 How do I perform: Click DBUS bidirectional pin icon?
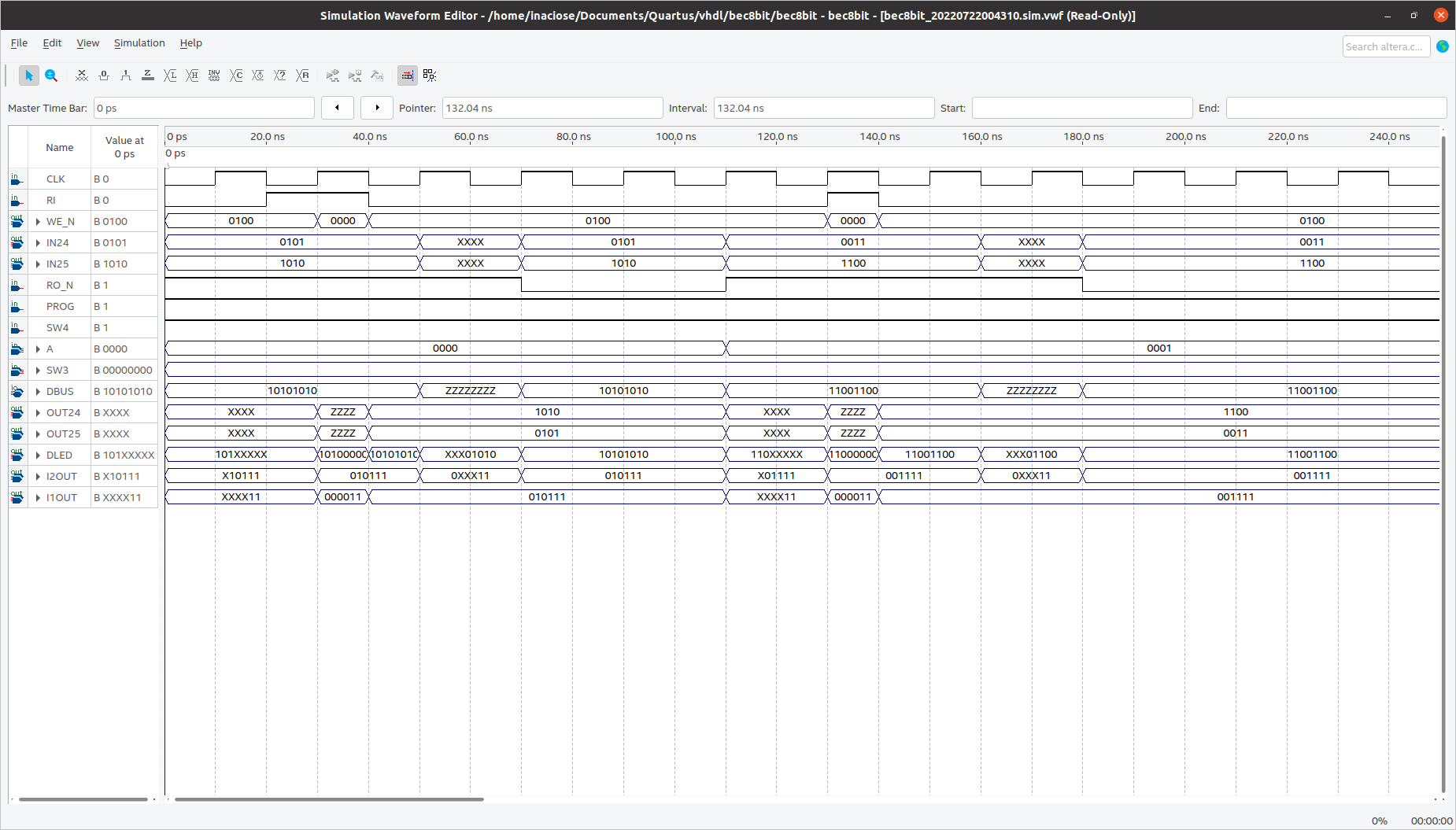17,392
